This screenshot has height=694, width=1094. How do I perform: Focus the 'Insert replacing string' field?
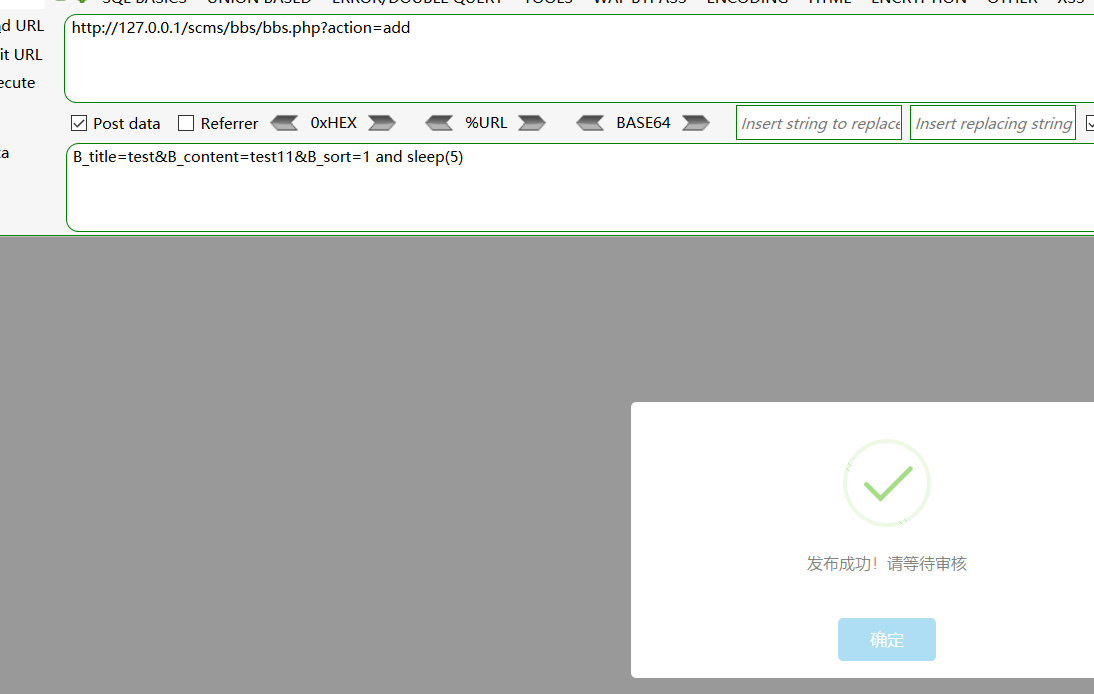(x=992, y=123)
